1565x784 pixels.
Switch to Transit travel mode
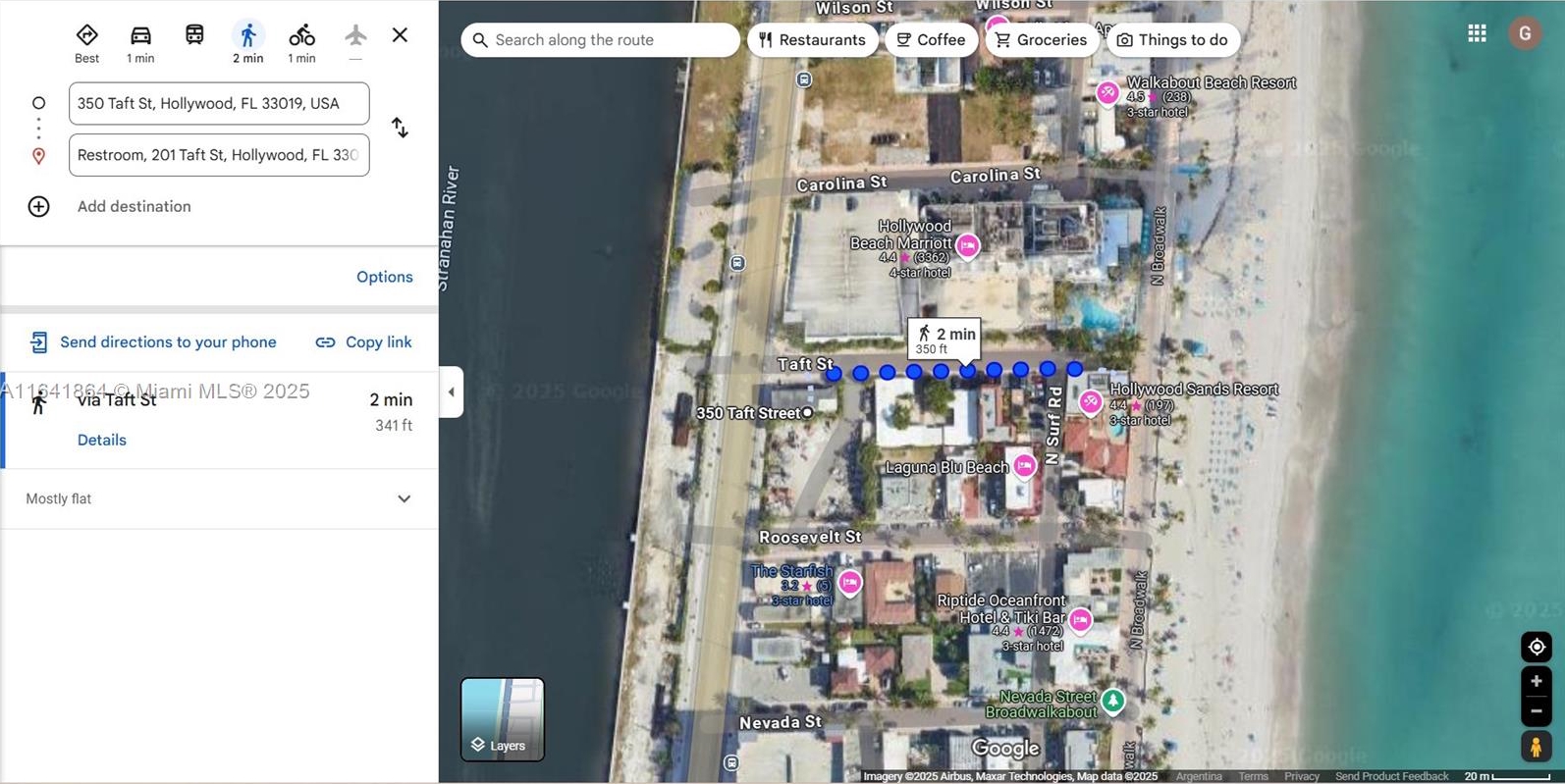(x=194, y=35)
